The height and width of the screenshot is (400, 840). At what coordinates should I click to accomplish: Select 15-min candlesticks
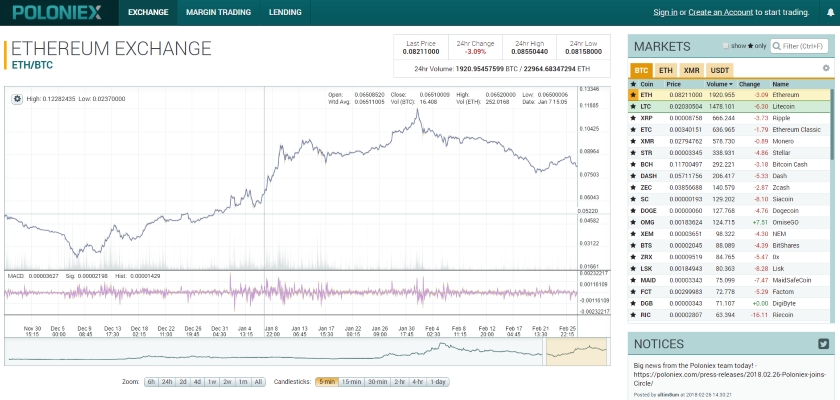[x=351, y=382]
